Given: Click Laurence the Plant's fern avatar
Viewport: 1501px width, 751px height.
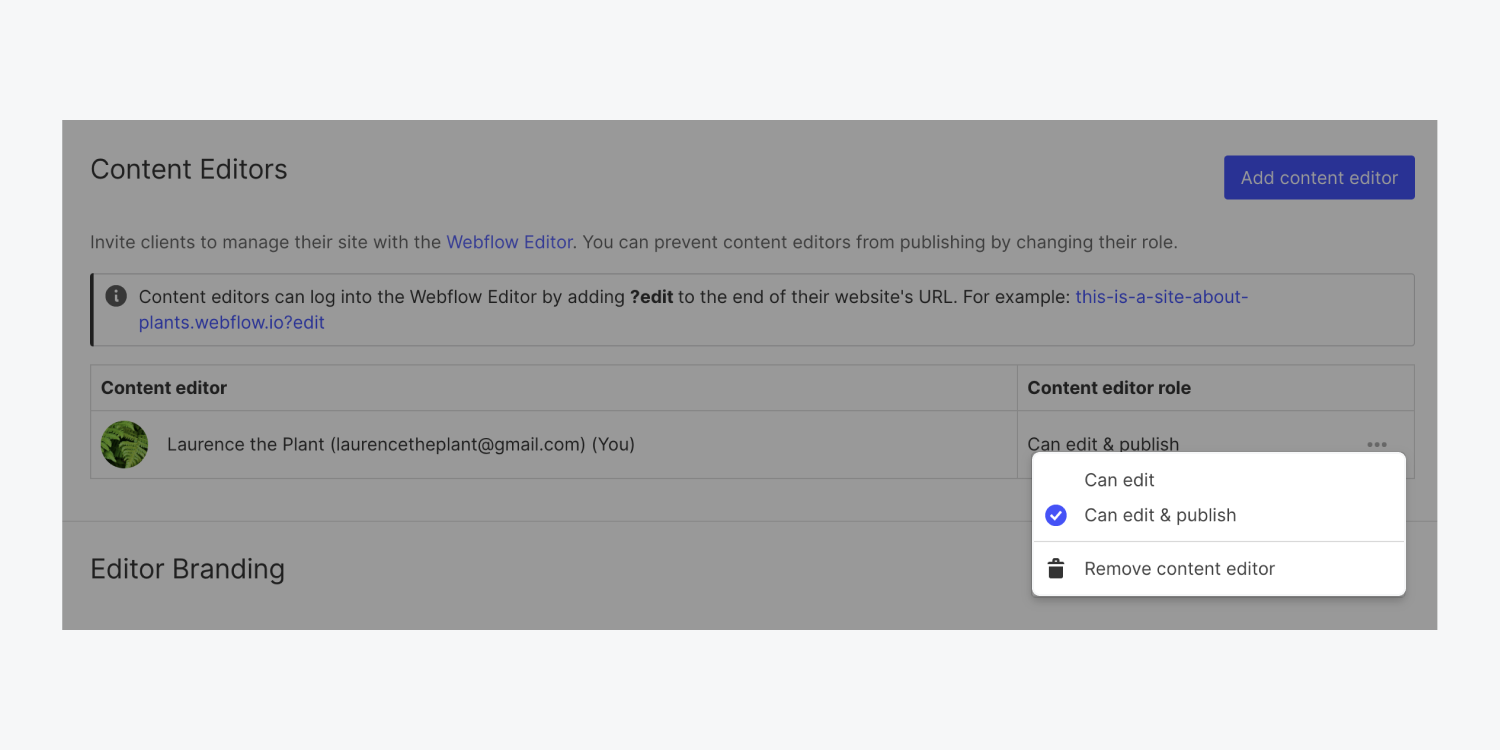Looking at the screenshot, I should (x=125, y=444).
